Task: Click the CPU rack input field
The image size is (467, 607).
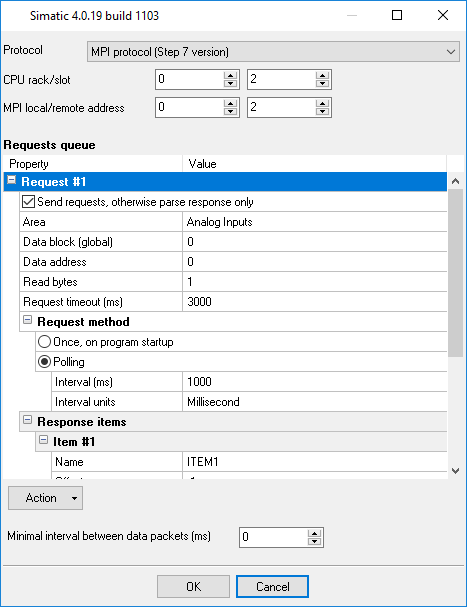Action: [190, 79]
